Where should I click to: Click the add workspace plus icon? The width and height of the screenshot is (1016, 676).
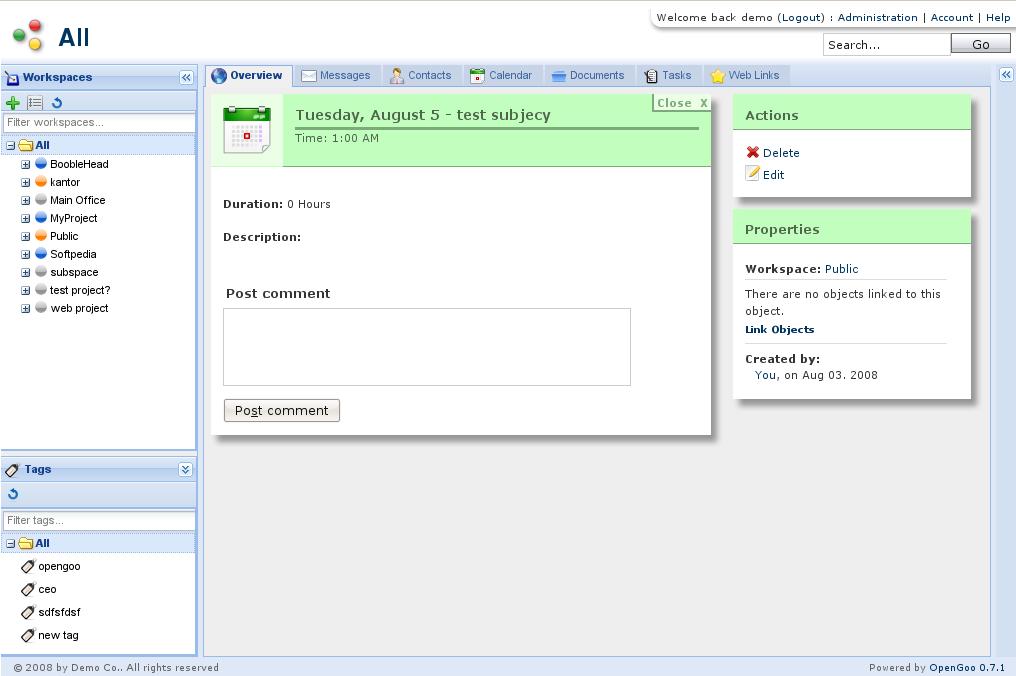click(13, 103)
